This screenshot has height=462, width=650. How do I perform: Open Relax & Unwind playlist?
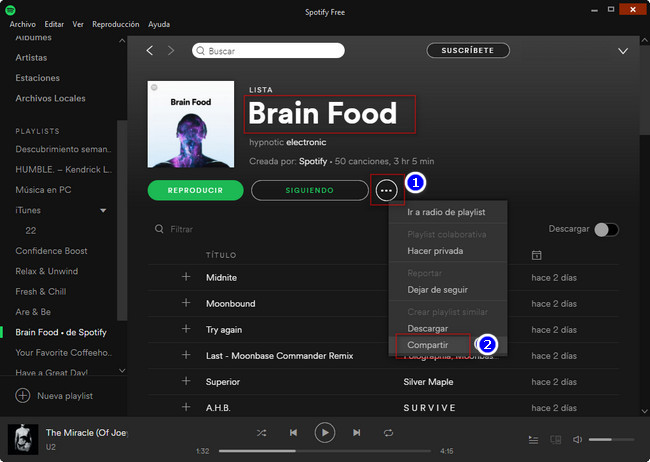pyautogui.click(x=46, y=271)
